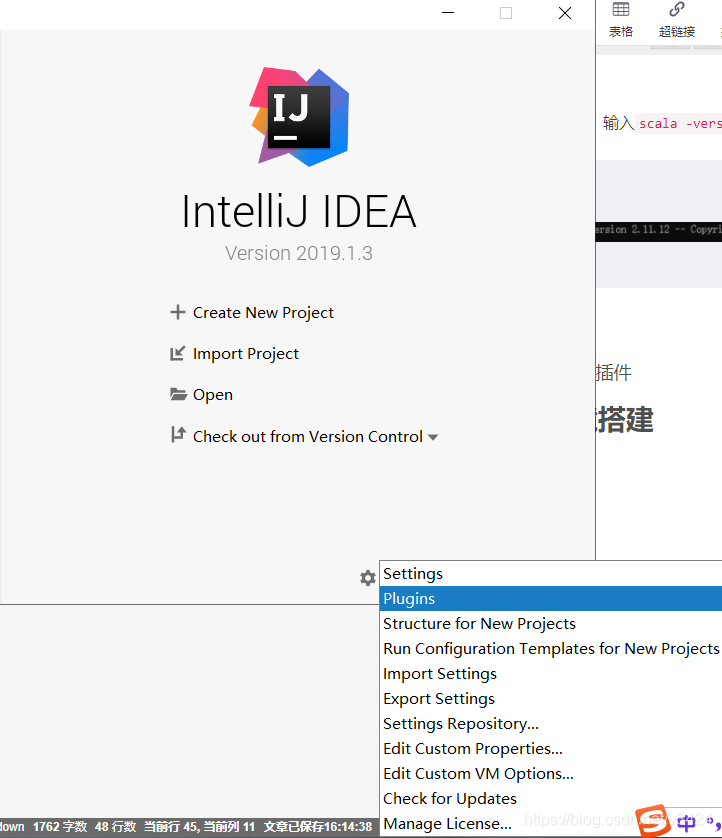
Task: Click the plus icon beside Create New Project
Action: pyautogui.click(x=177, y=312)
